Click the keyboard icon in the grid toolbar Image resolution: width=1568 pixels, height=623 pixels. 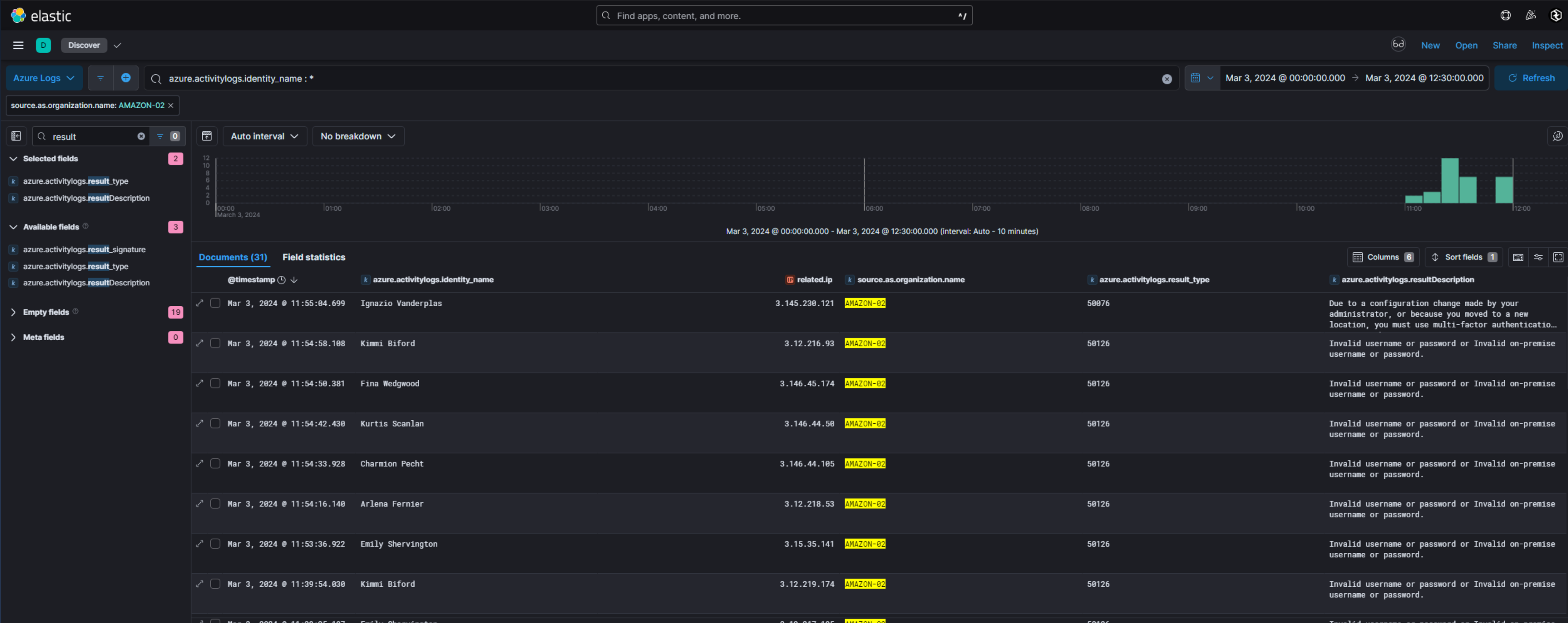1517,257
